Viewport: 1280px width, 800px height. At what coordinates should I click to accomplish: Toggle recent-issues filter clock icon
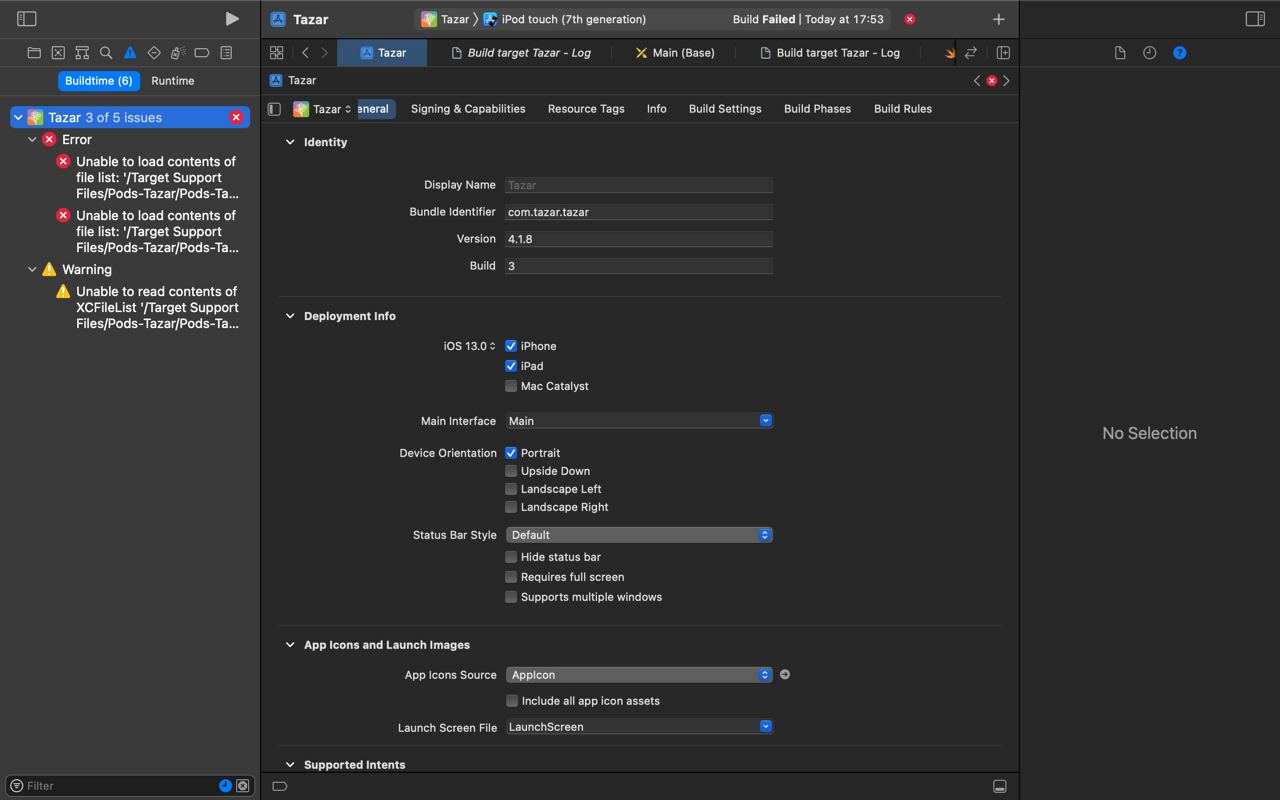point(225,786)
